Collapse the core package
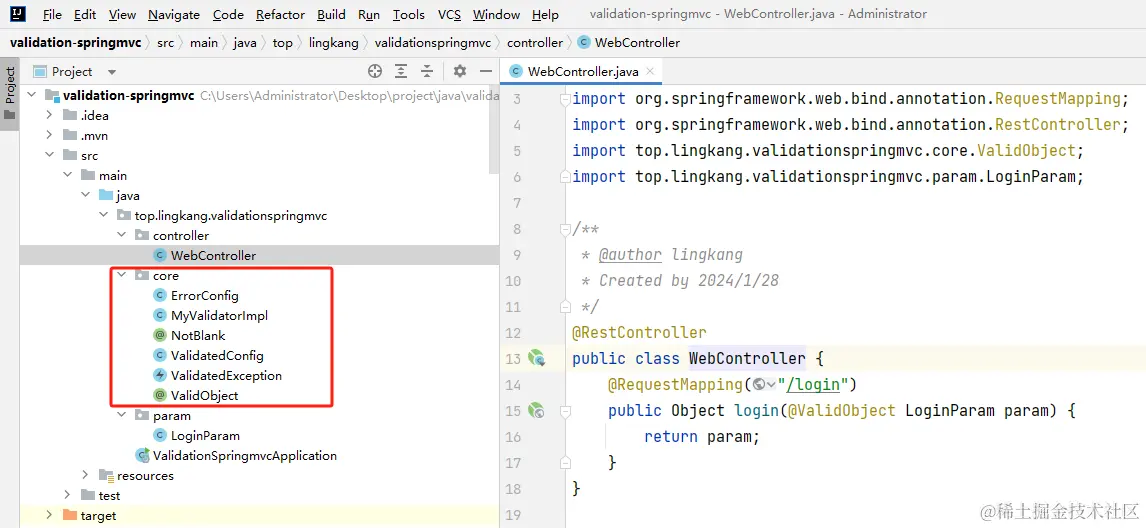 (121, 276)
